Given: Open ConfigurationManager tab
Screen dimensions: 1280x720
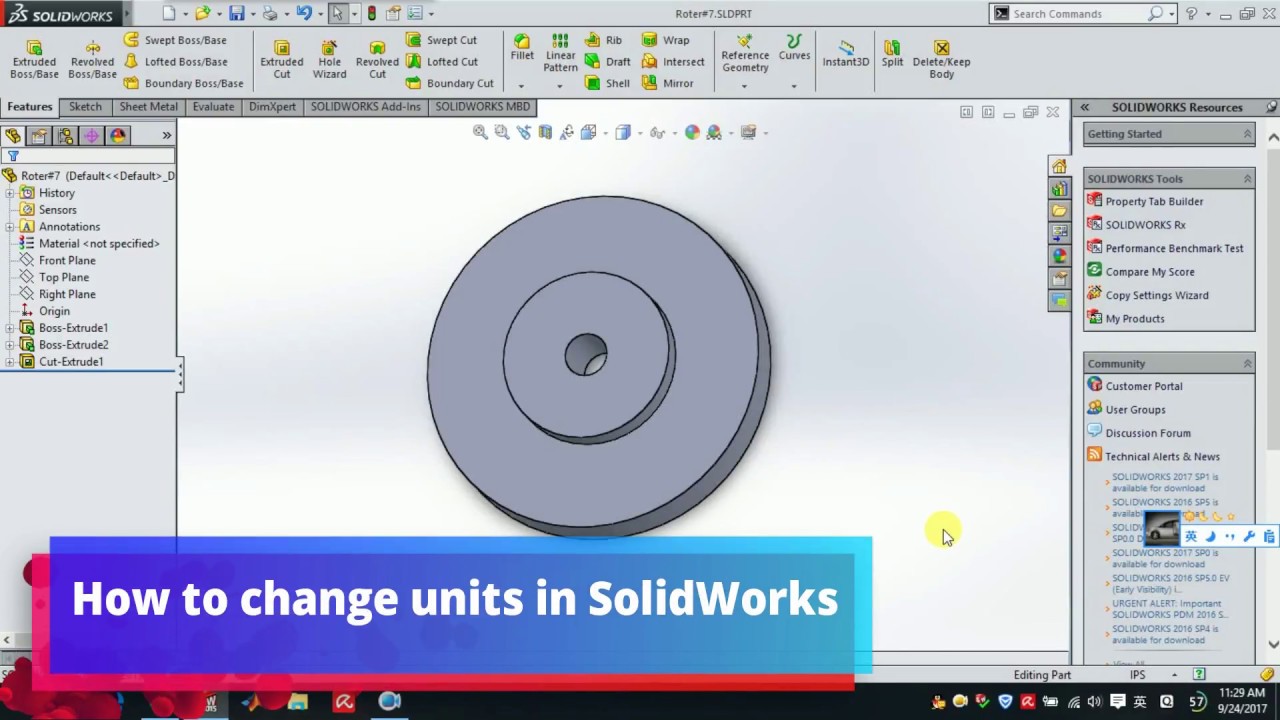Looking at the screenshot, I should [x=65, y=136].
